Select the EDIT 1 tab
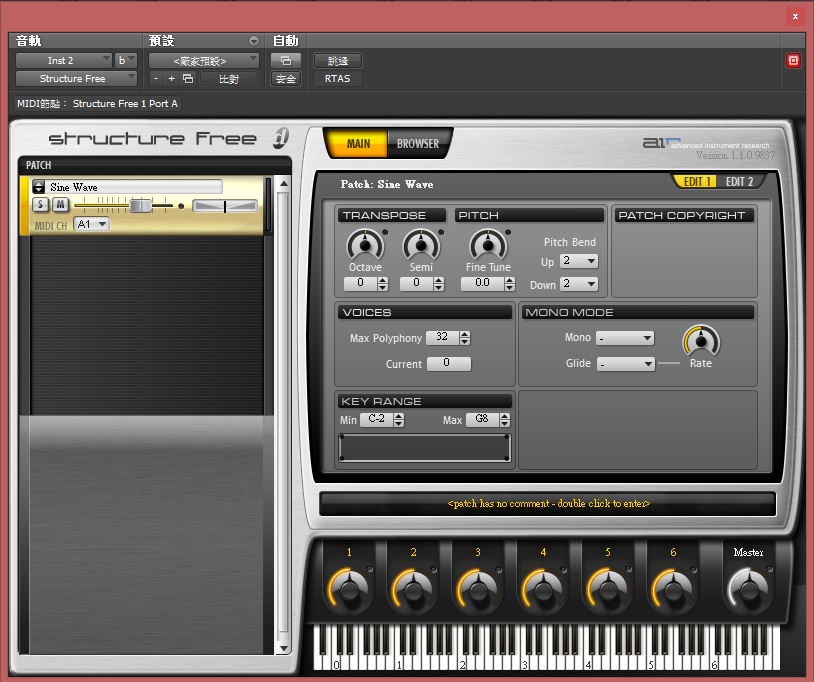Image resolution: width=814 pixels, height=682 pixels. click(696, 181)
